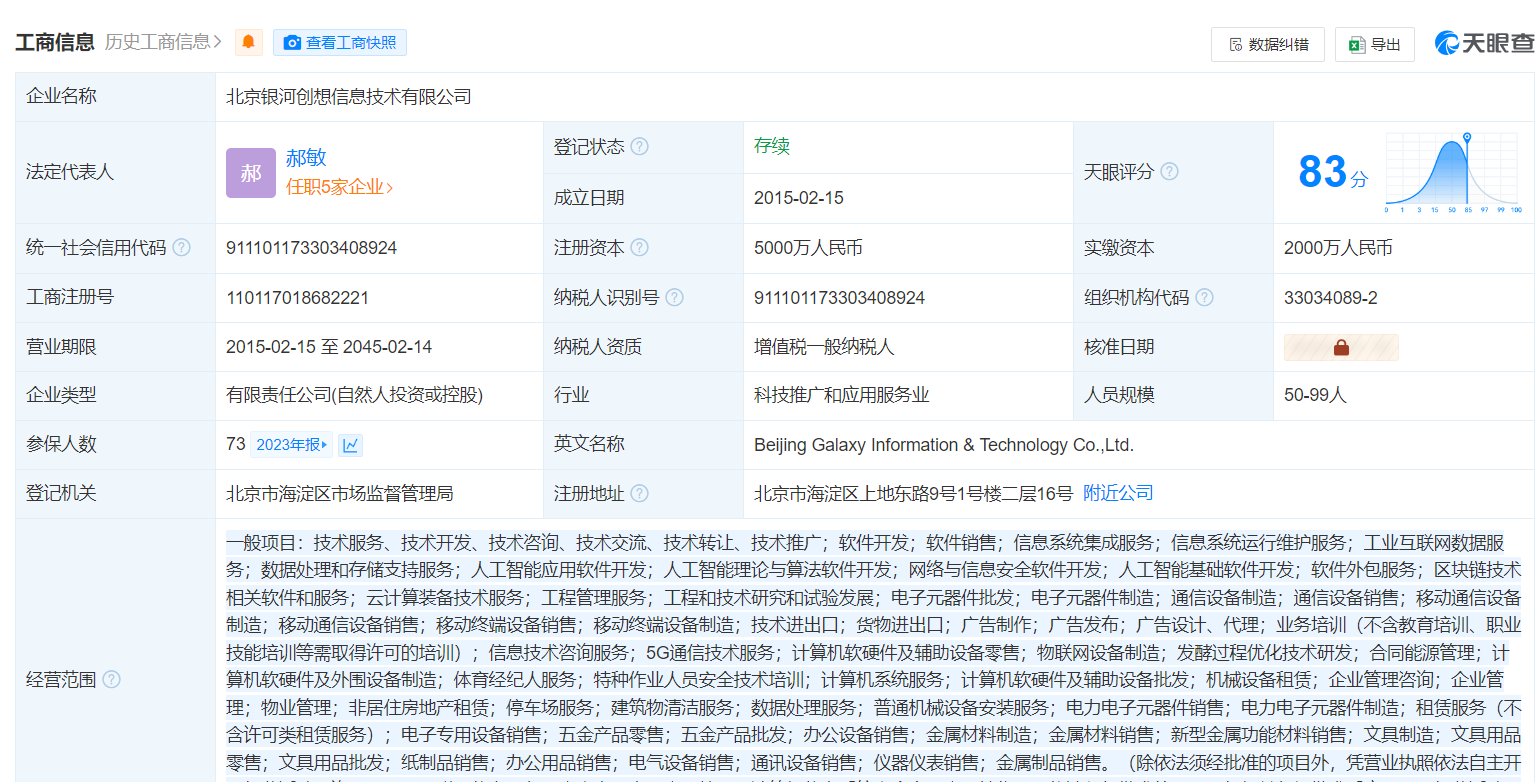The image size is (1540, 782).
Task: Click business term 2015-02-15 至 2045-02-14
Action: click(x=329, y=347)
